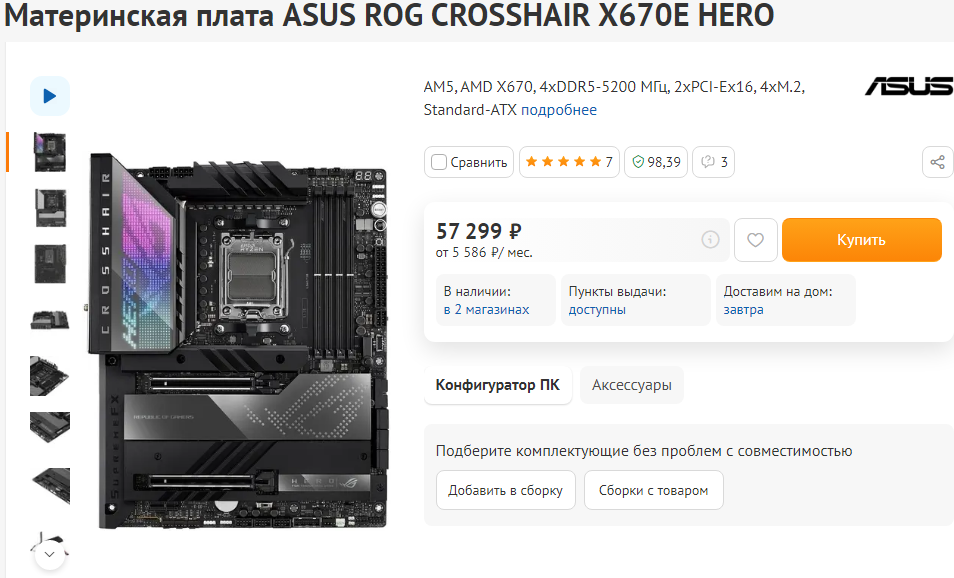Open the five-star reviews rating
The width and height of the screenshot is (954, 578).
569,162
